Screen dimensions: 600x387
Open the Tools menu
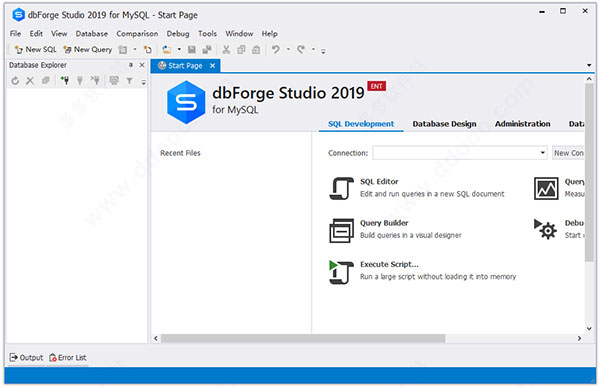[x=207, y=34]
